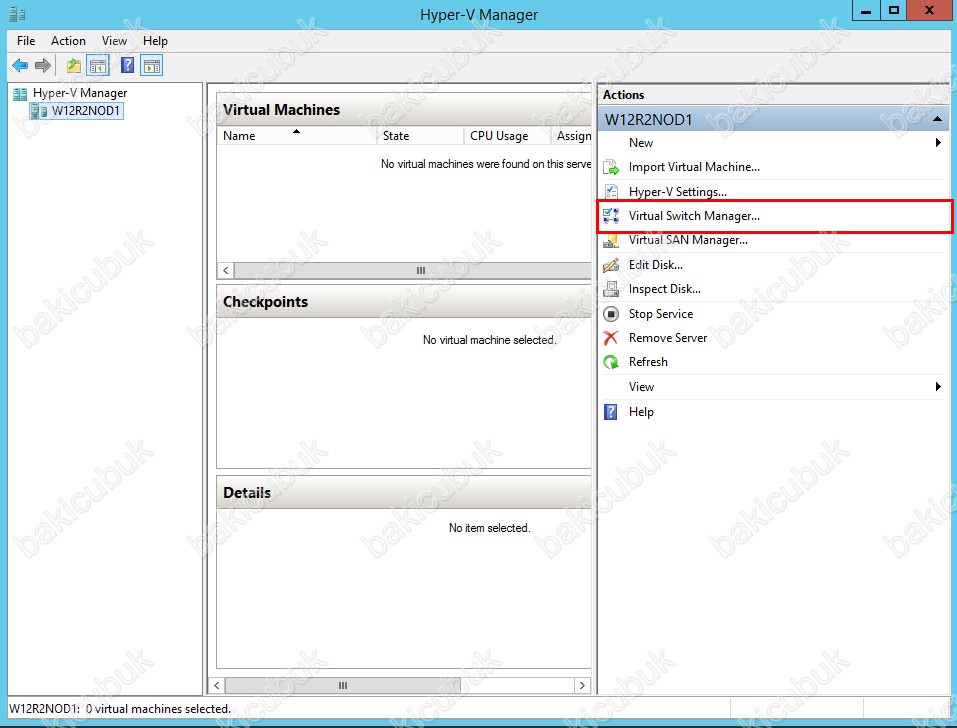
Task: Click the Edit Disk pencil icon
Action: pos(611,265)
